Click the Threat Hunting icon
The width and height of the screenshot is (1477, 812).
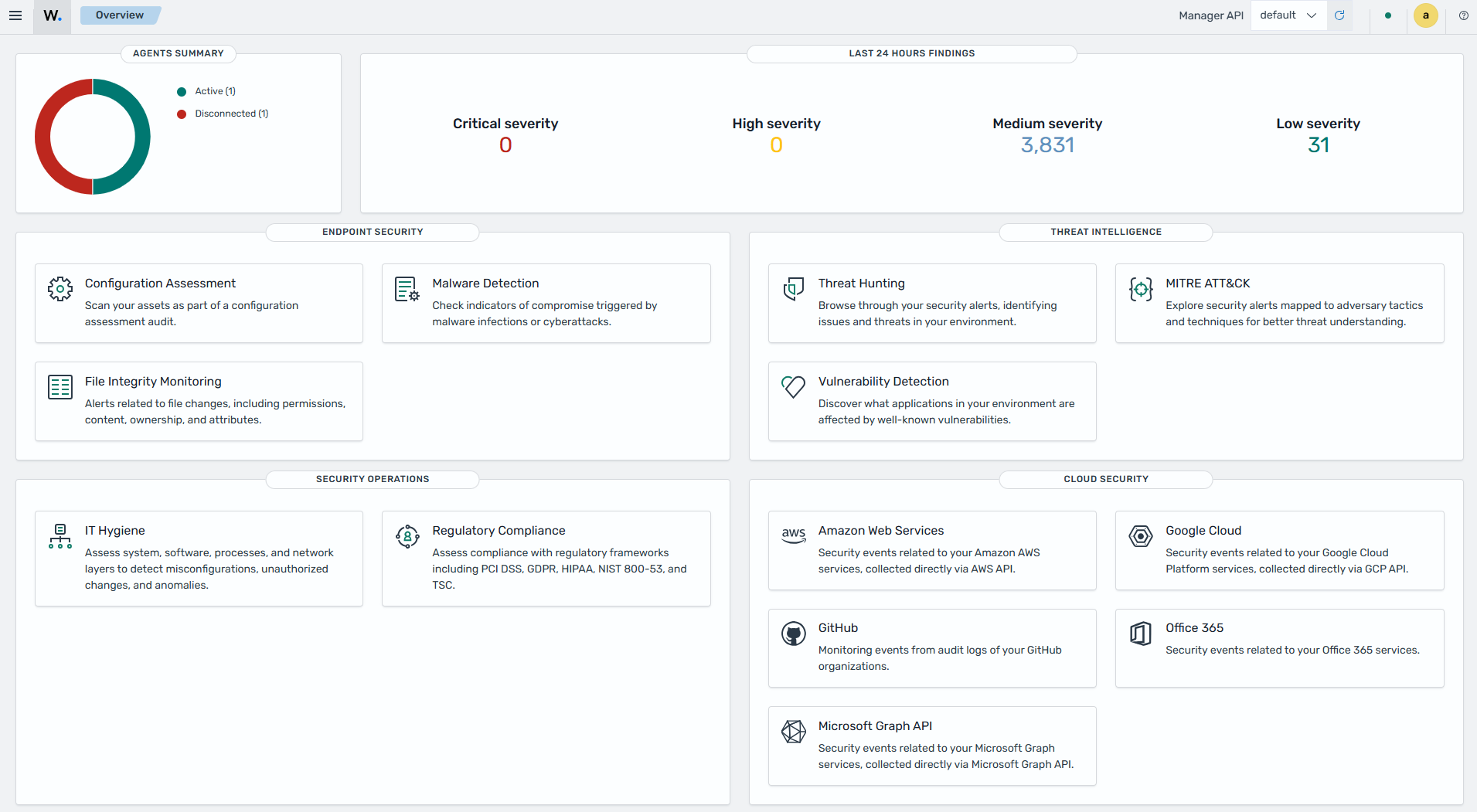794,289
